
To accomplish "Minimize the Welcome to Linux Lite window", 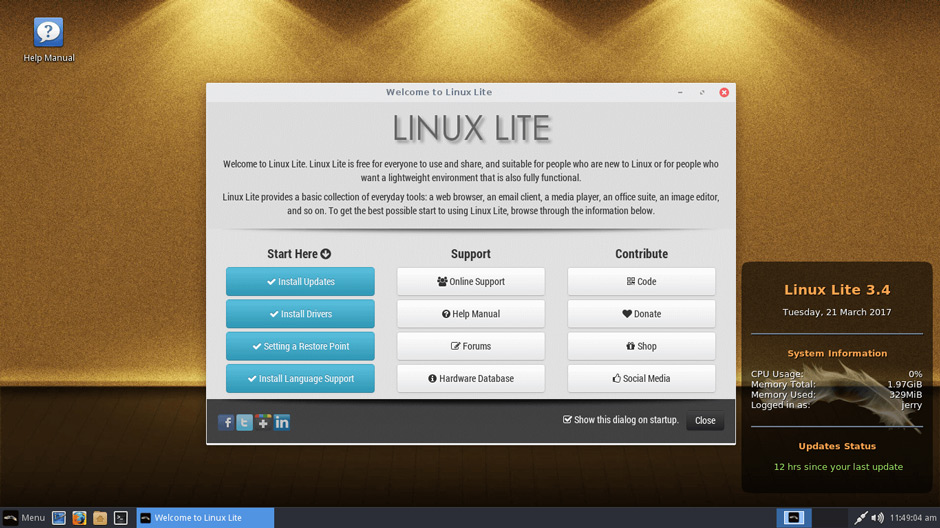I will 680,92.
